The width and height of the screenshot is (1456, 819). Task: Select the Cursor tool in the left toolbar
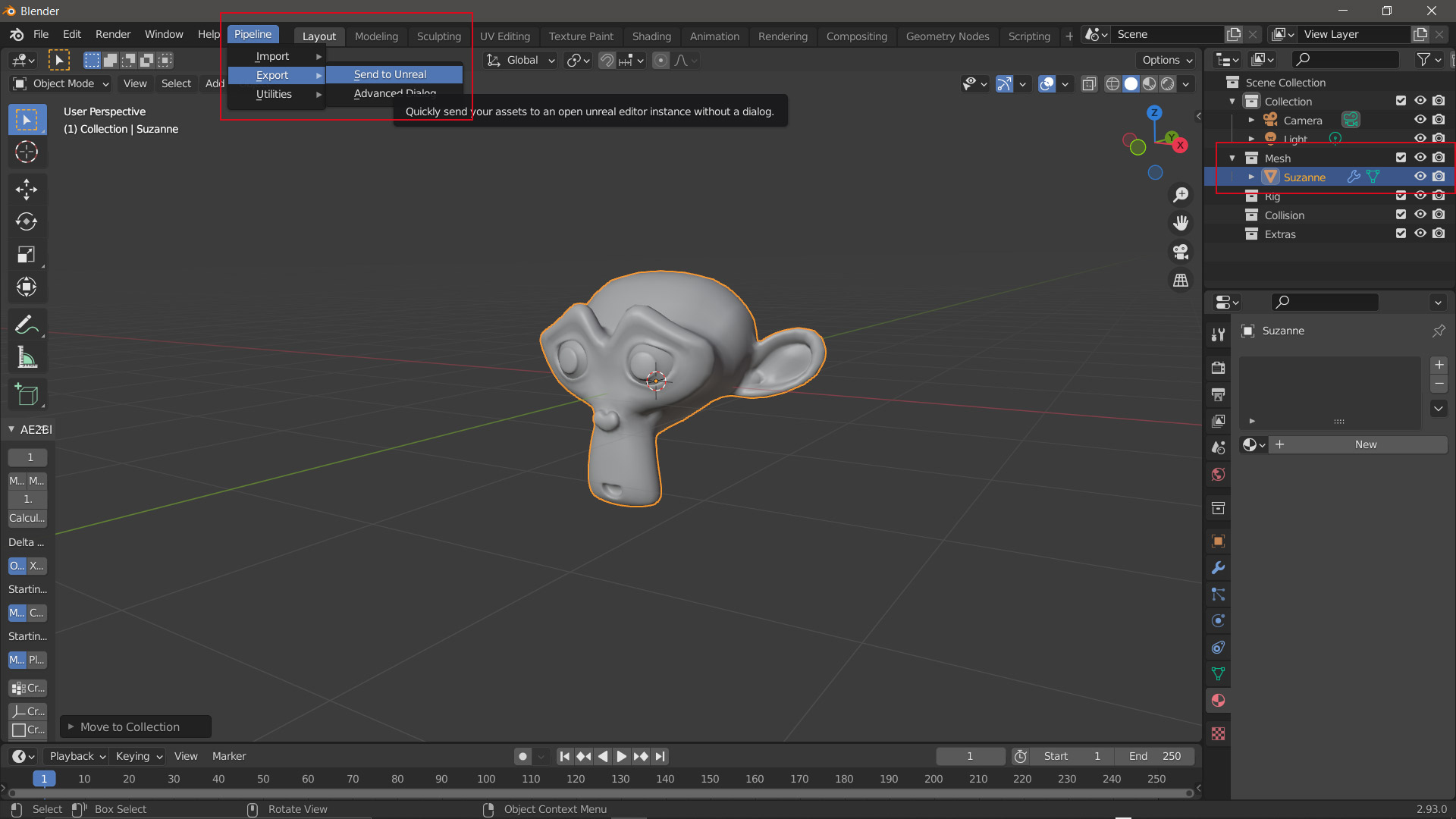coord(27,152)
